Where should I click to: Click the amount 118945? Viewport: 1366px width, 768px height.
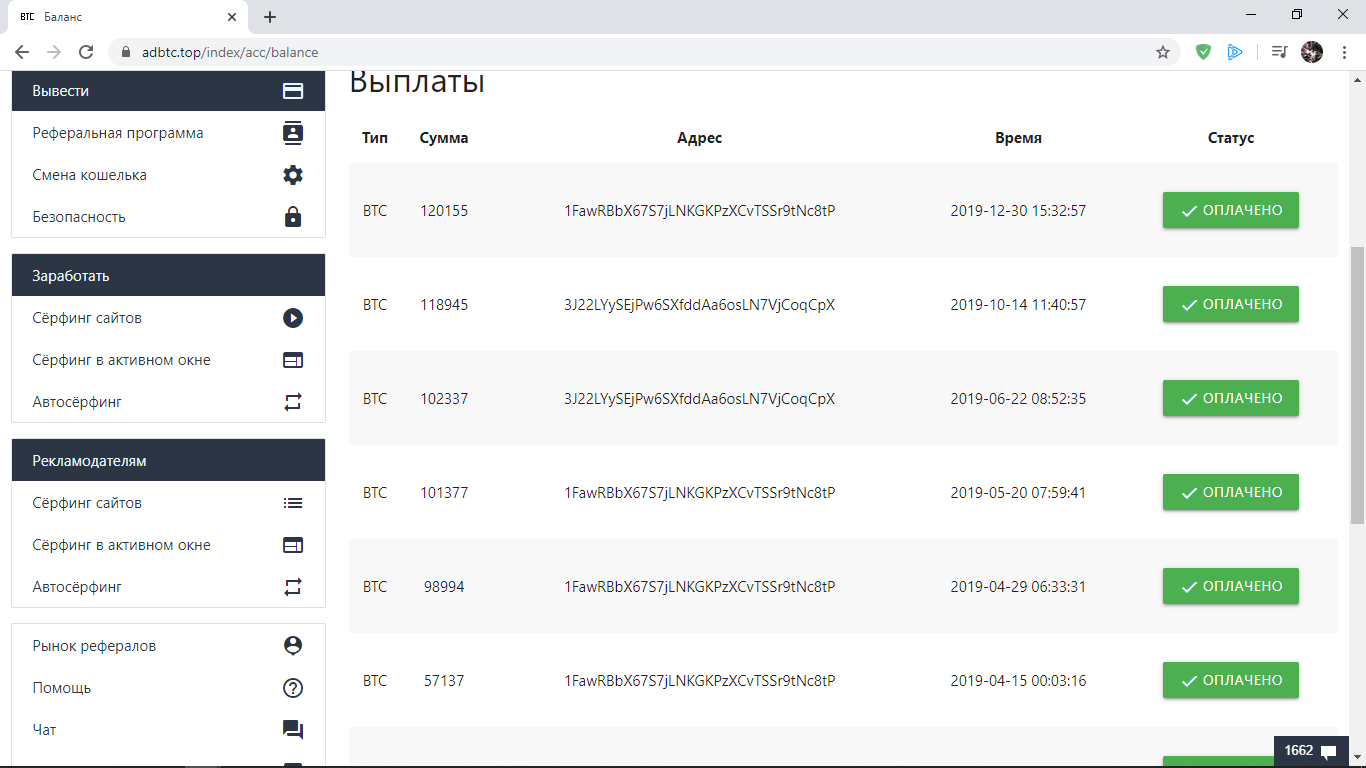444,305
